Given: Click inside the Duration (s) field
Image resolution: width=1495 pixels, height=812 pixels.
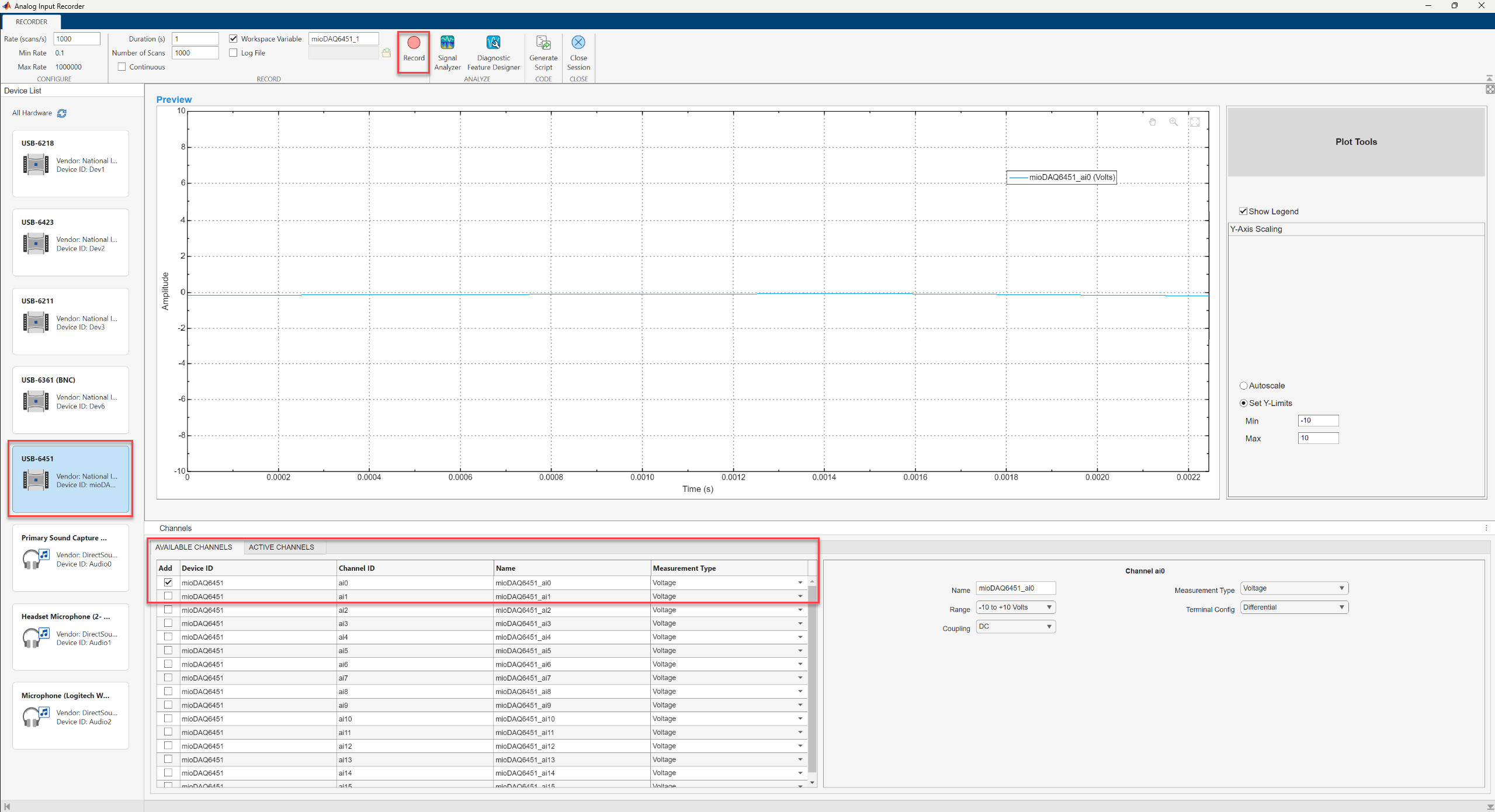Looking at the screenshot, I should [195, 39].
